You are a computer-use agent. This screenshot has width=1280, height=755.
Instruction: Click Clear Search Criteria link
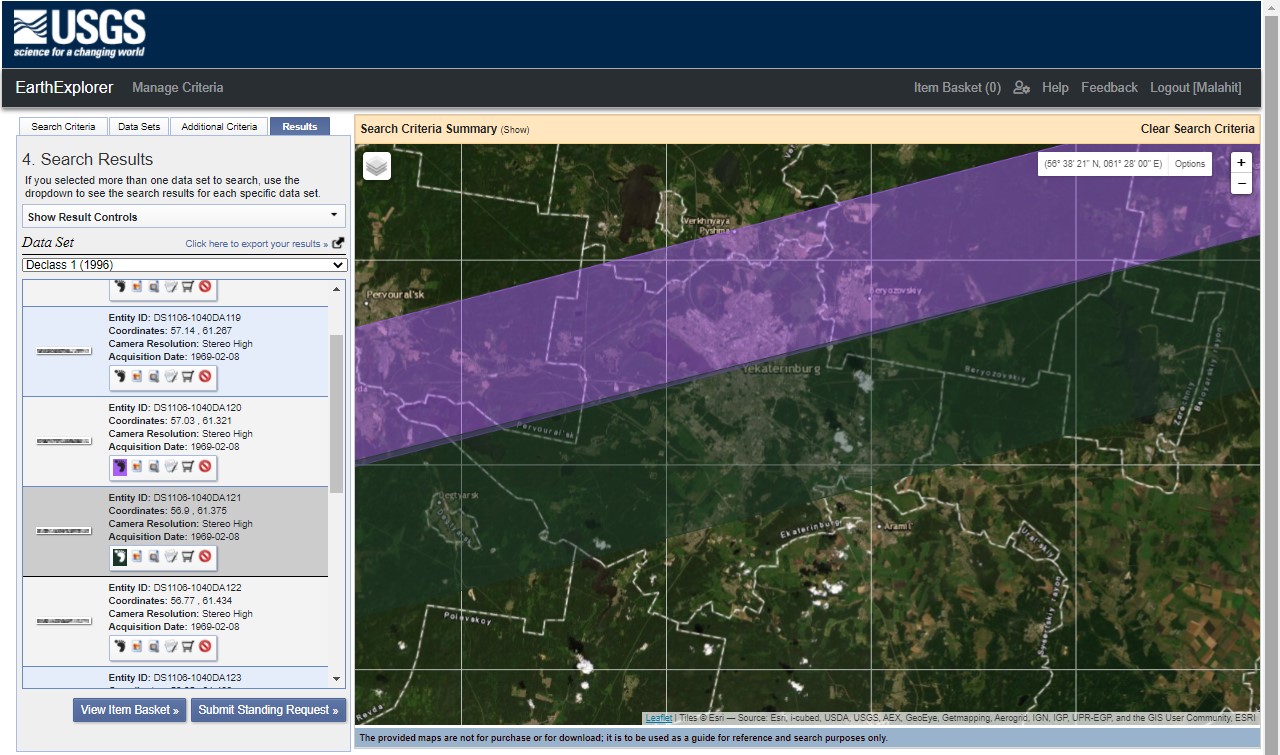pos(1197,129)
